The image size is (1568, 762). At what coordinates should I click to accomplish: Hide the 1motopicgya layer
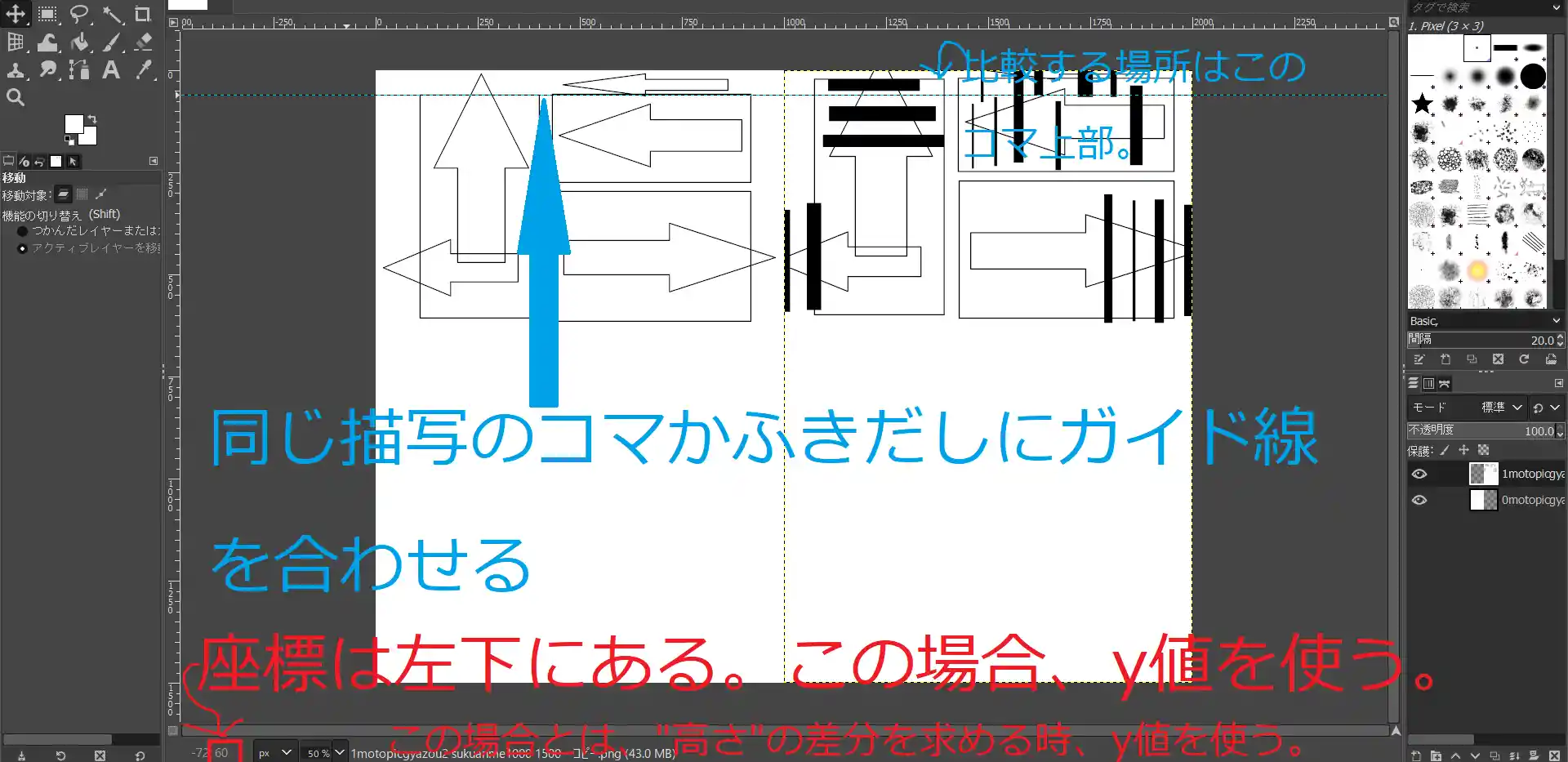click(x=1419, y=474)
